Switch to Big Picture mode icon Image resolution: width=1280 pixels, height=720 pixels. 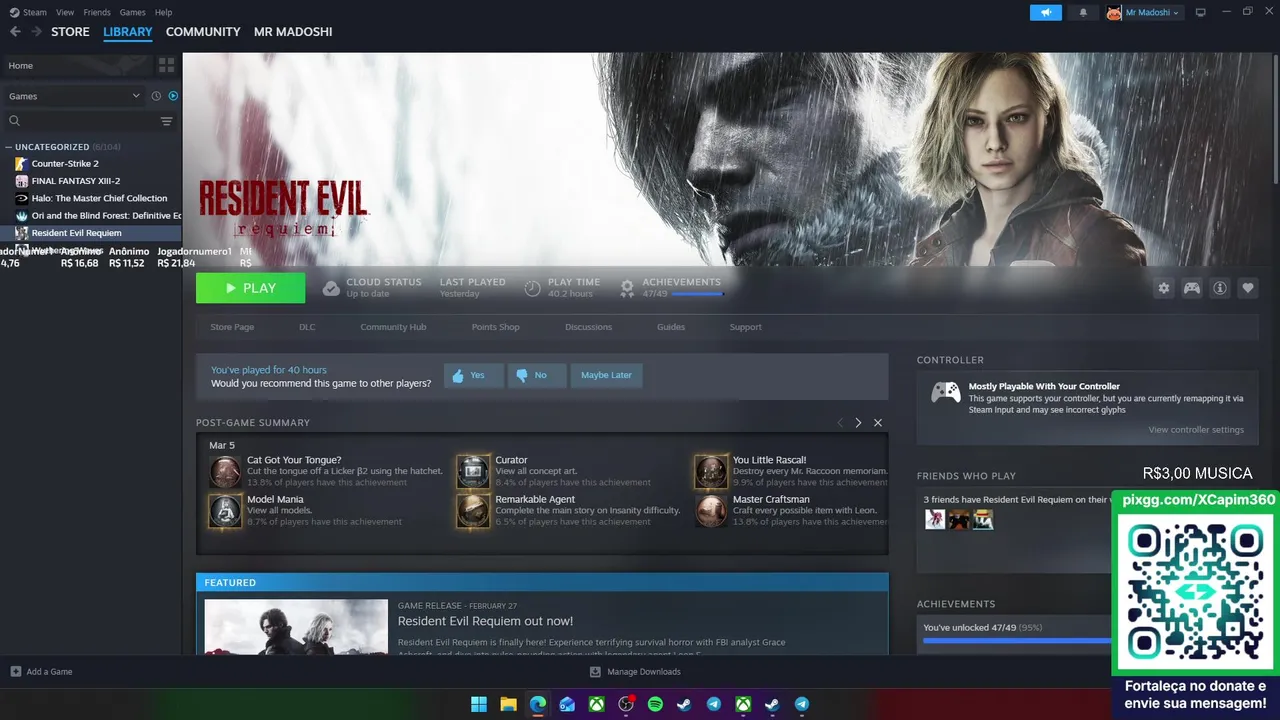point(1201,12)
